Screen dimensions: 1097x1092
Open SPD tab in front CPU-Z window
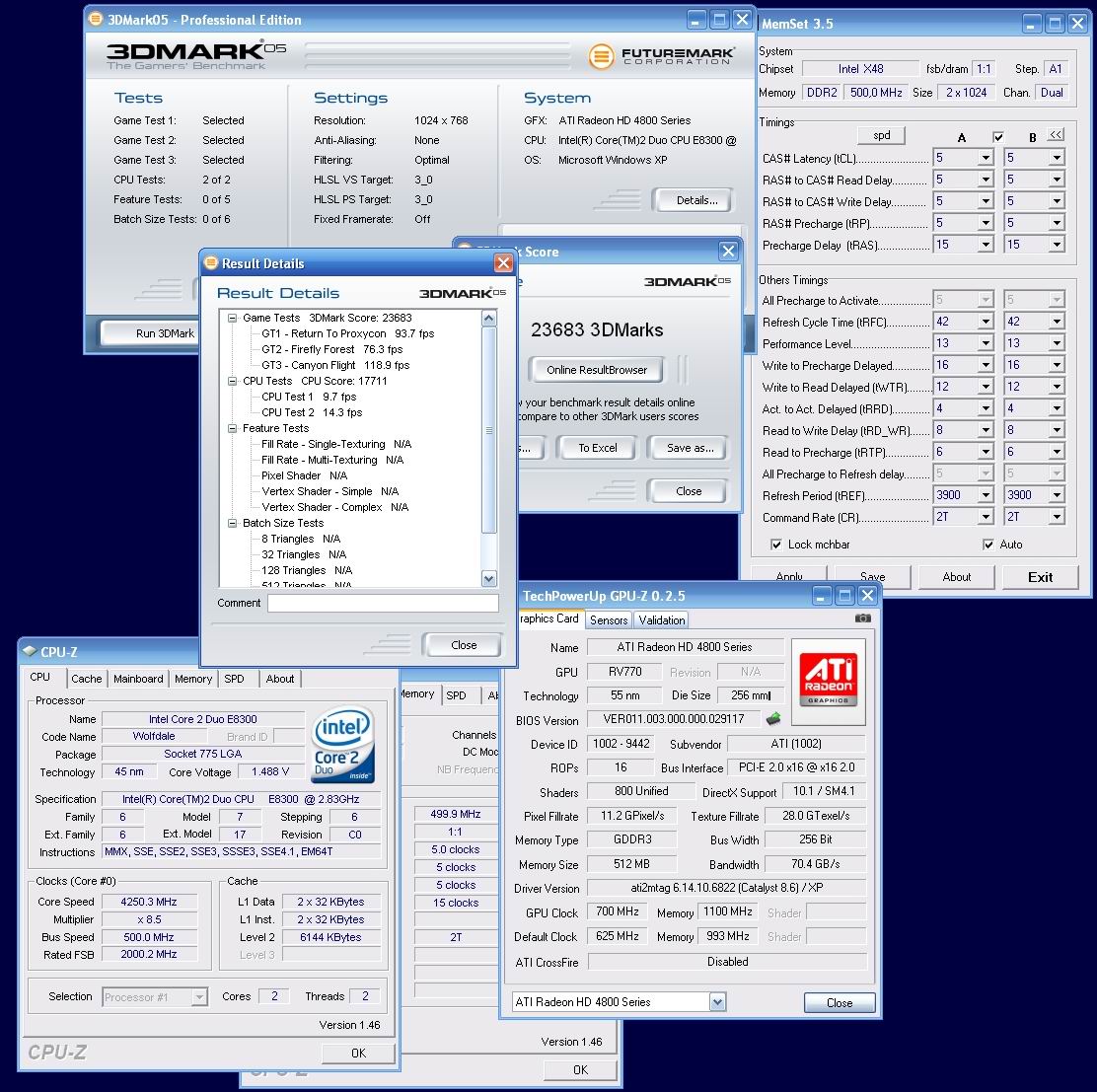tap(235, 679)
